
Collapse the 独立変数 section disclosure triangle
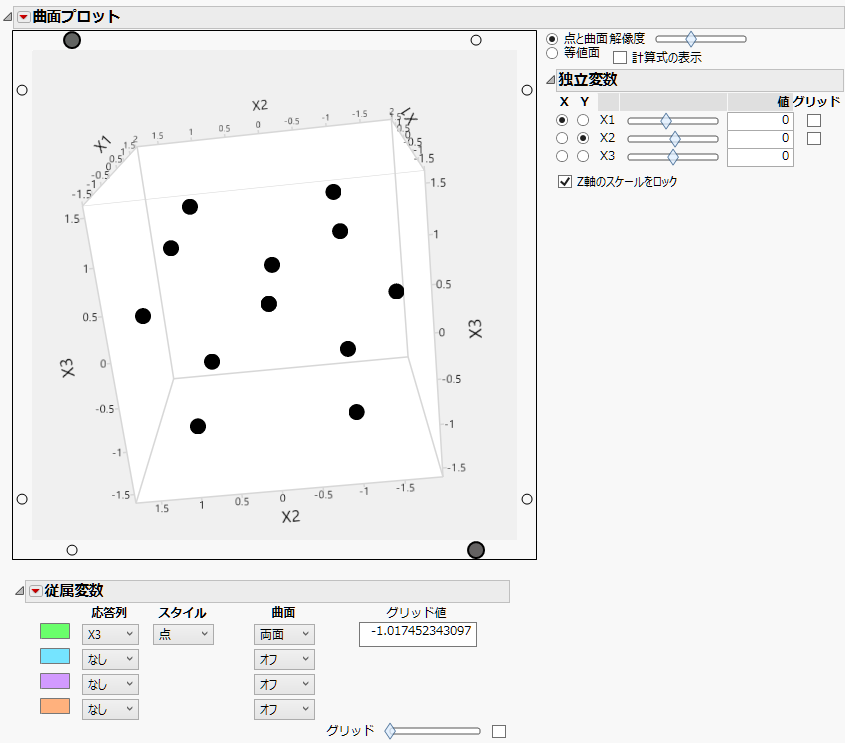pos(550,80)
